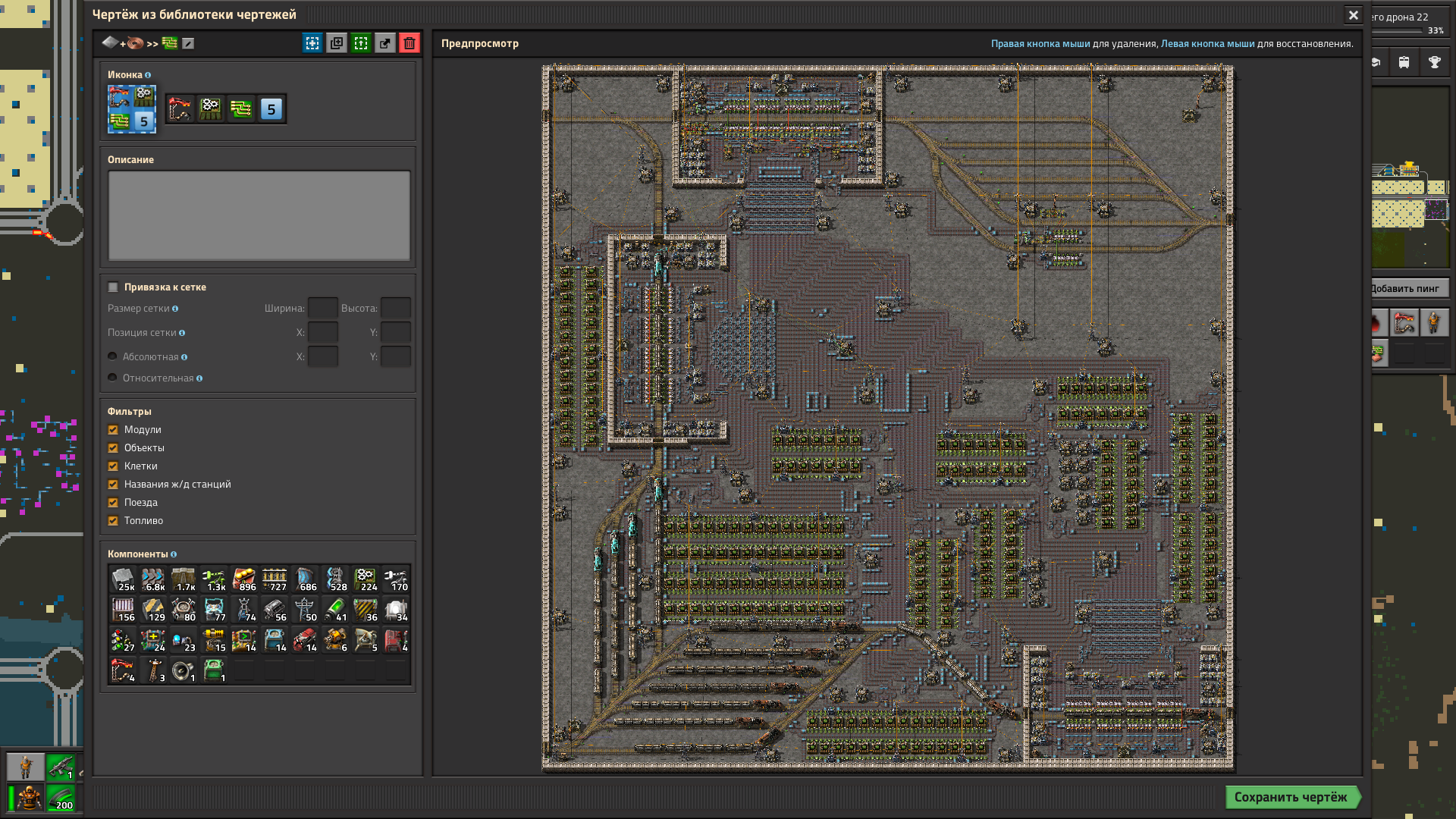The height and width of the screenshot is (819, 1456).
Task: Click the big electric pole component 50
Action: [x=305, y=610]
